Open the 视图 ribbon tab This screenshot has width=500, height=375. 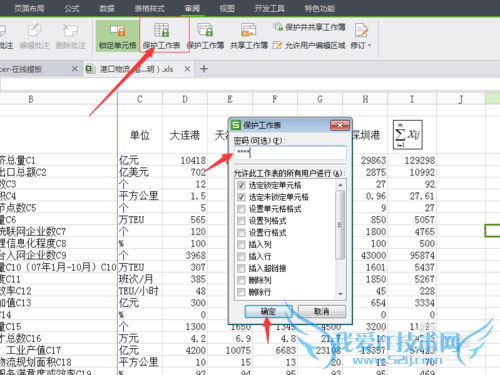coord(227,8)
